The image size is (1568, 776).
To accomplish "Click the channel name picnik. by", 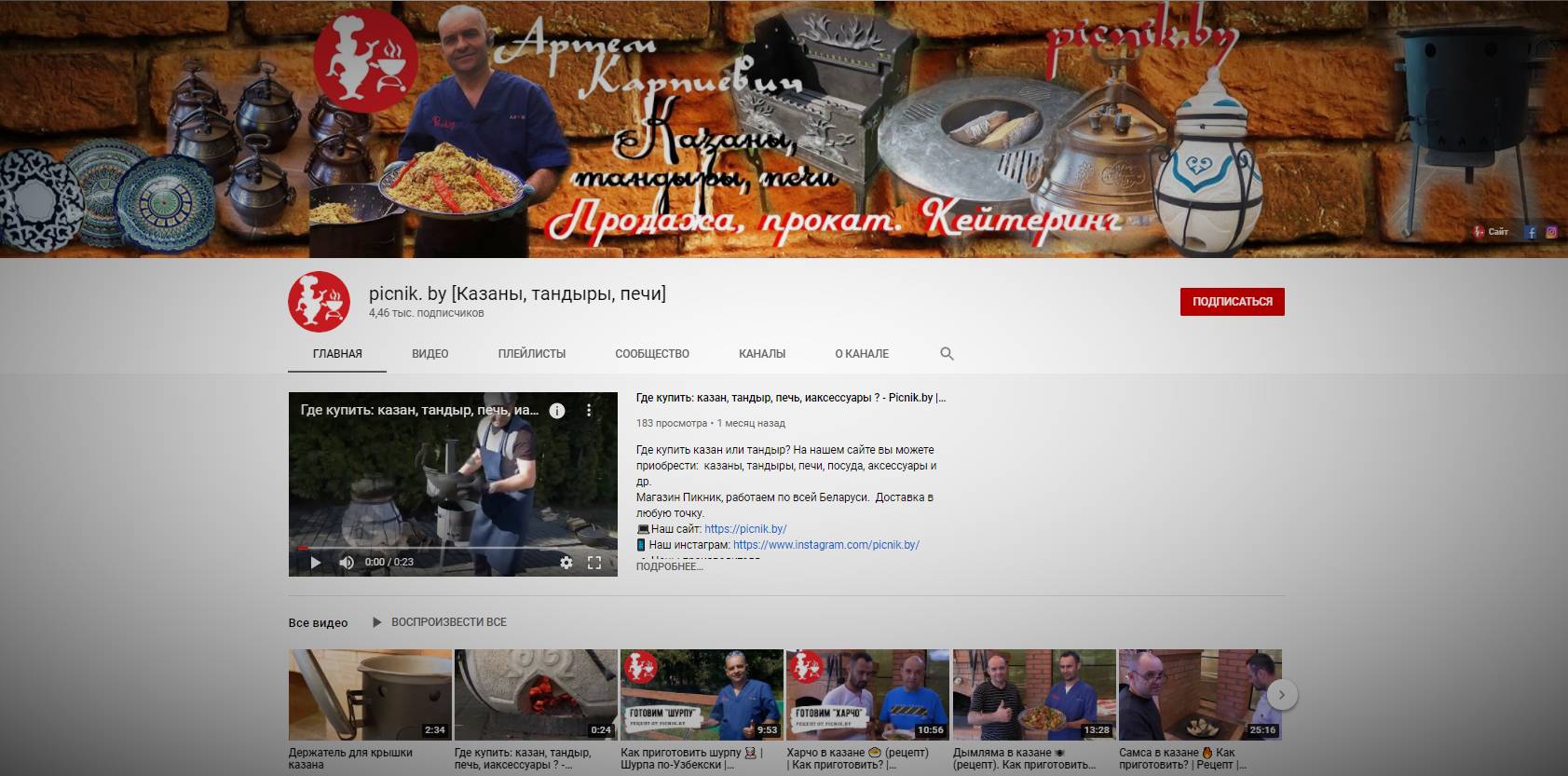I will point(517,293).
